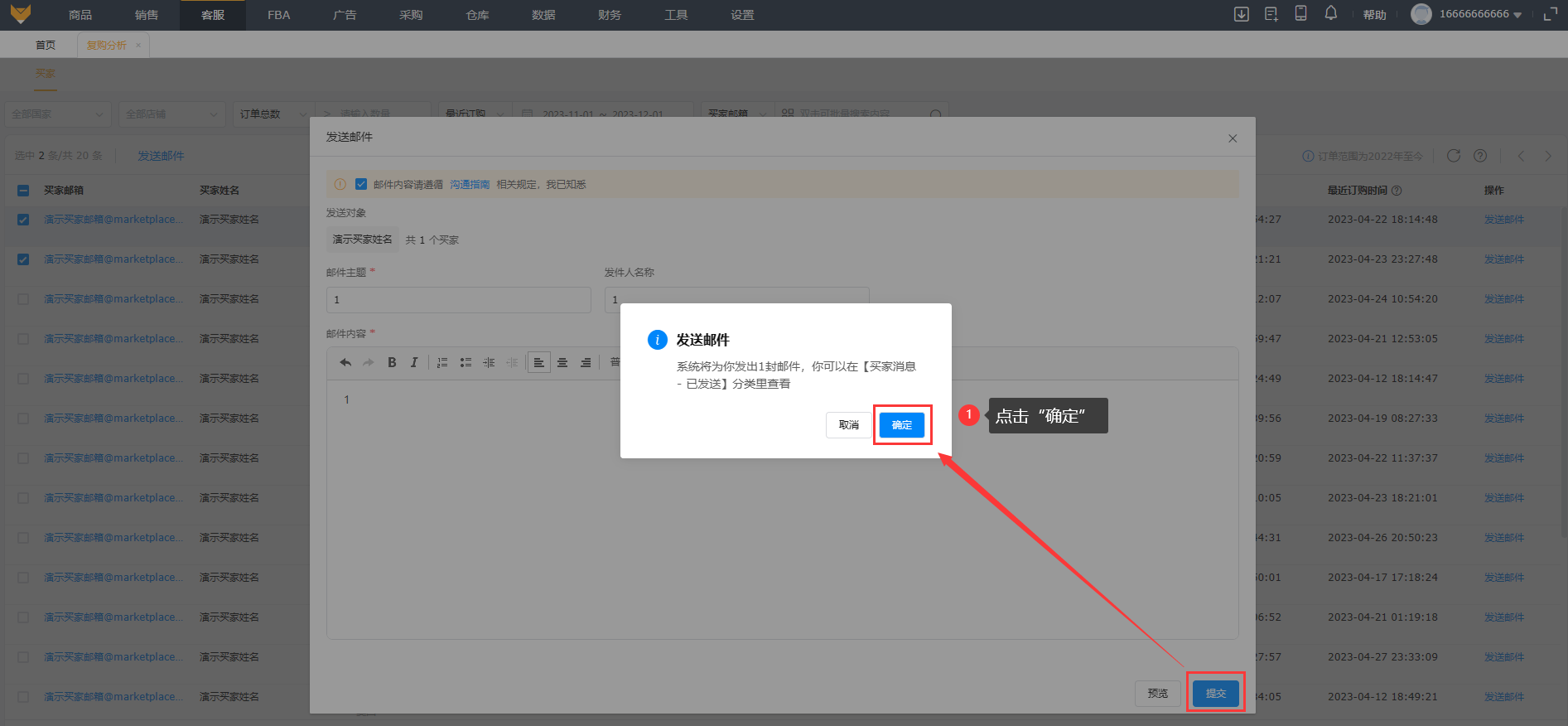Apply bold formatting in the email editor
The image size is (1568, 726).
[392, 362]
